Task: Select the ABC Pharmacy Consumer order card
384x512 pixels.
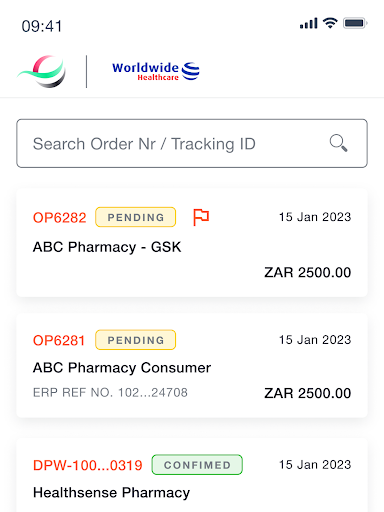Action: (x=192, y=365)
